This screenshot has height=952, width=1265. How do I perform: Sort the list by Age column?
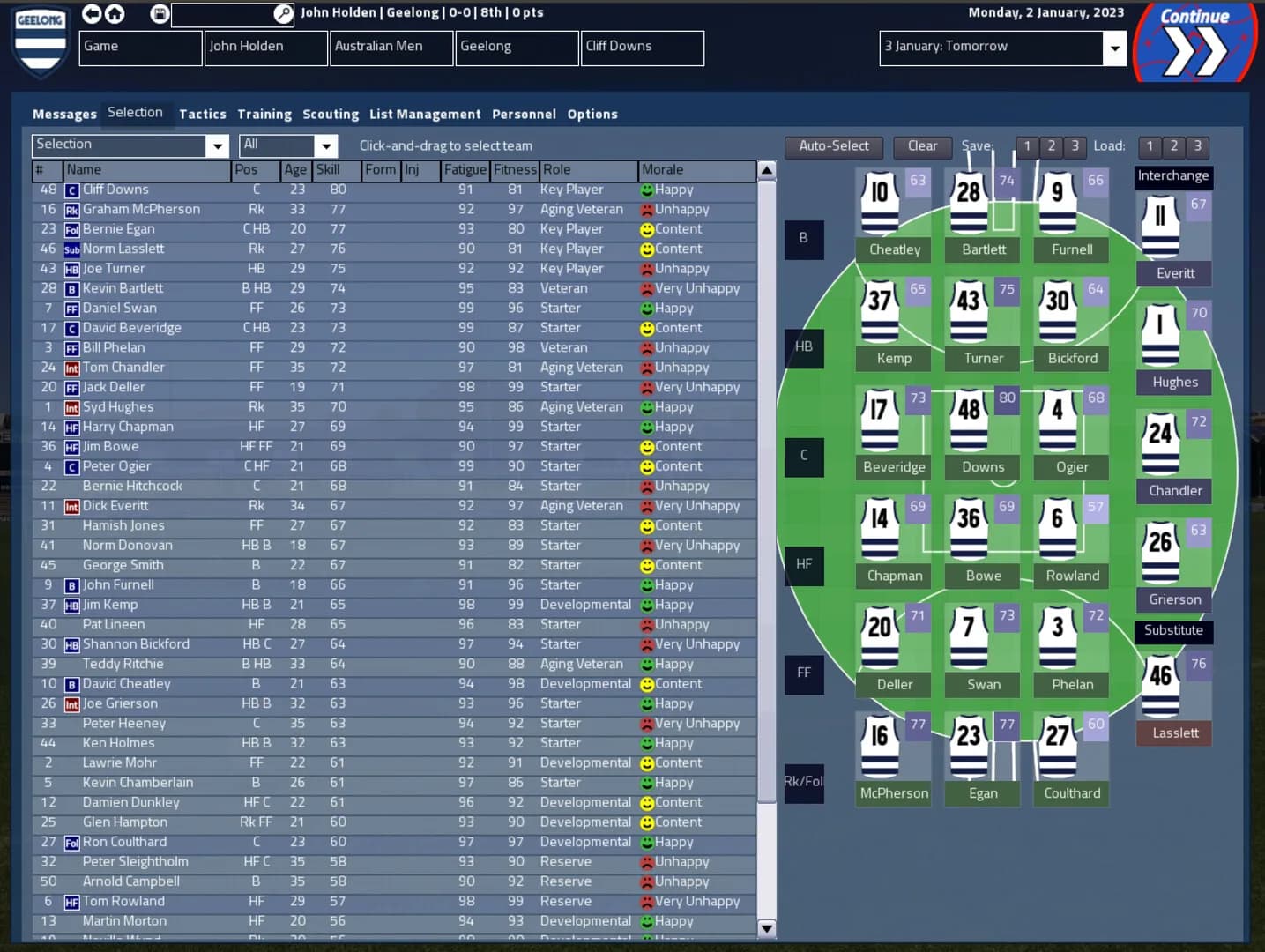(295, 170)
